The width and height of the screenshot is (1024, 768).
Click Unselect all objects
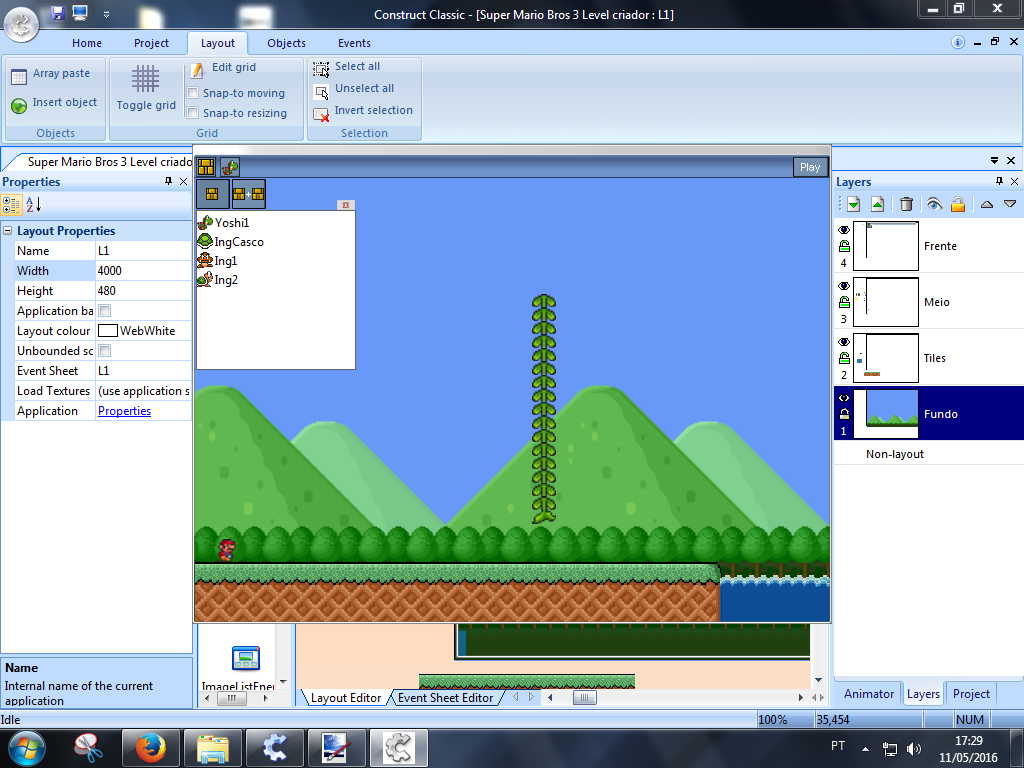pos(353,89)
